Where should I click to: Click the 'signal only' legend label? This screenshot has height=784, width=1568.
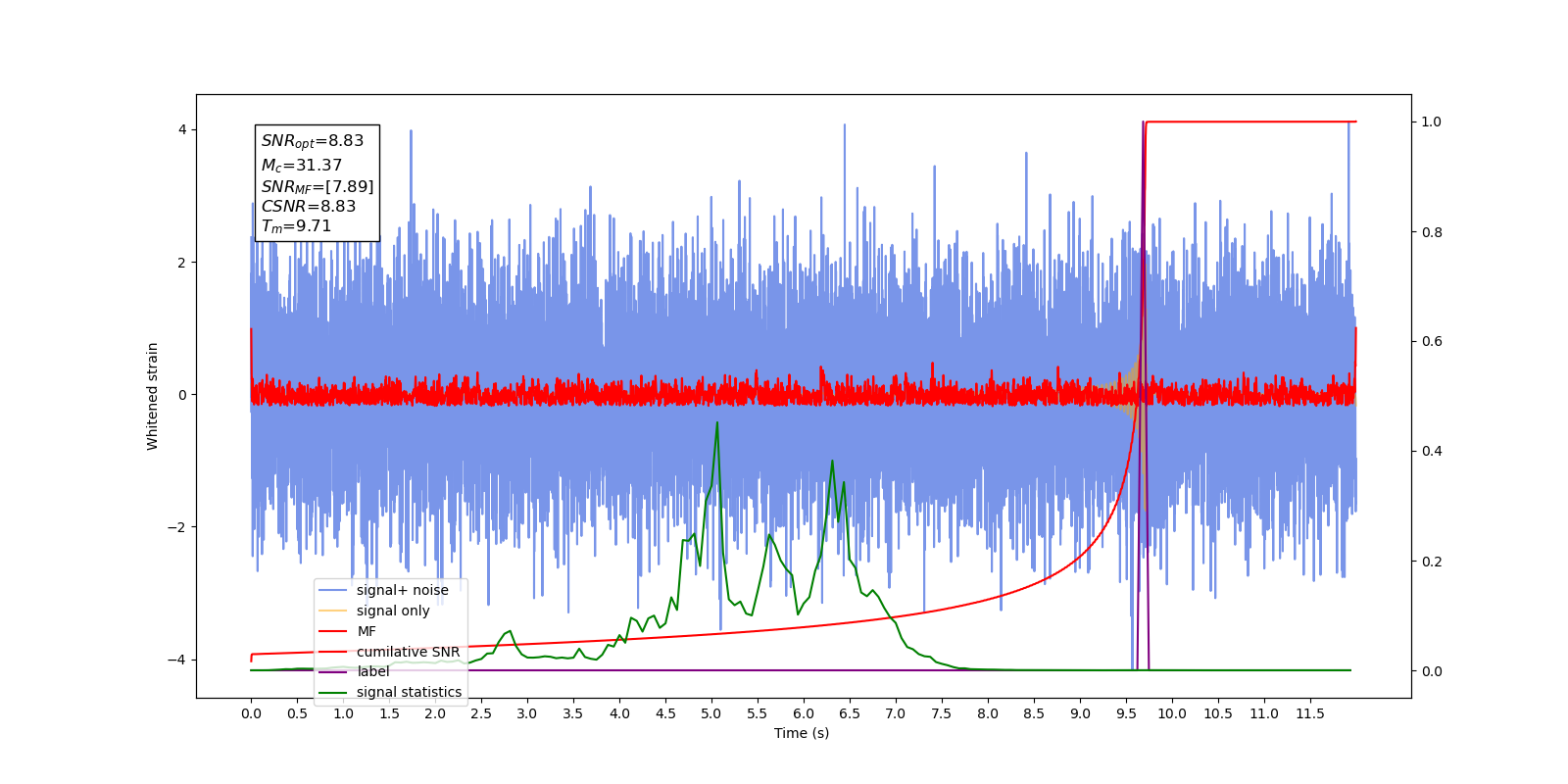(x=393, y=611)
